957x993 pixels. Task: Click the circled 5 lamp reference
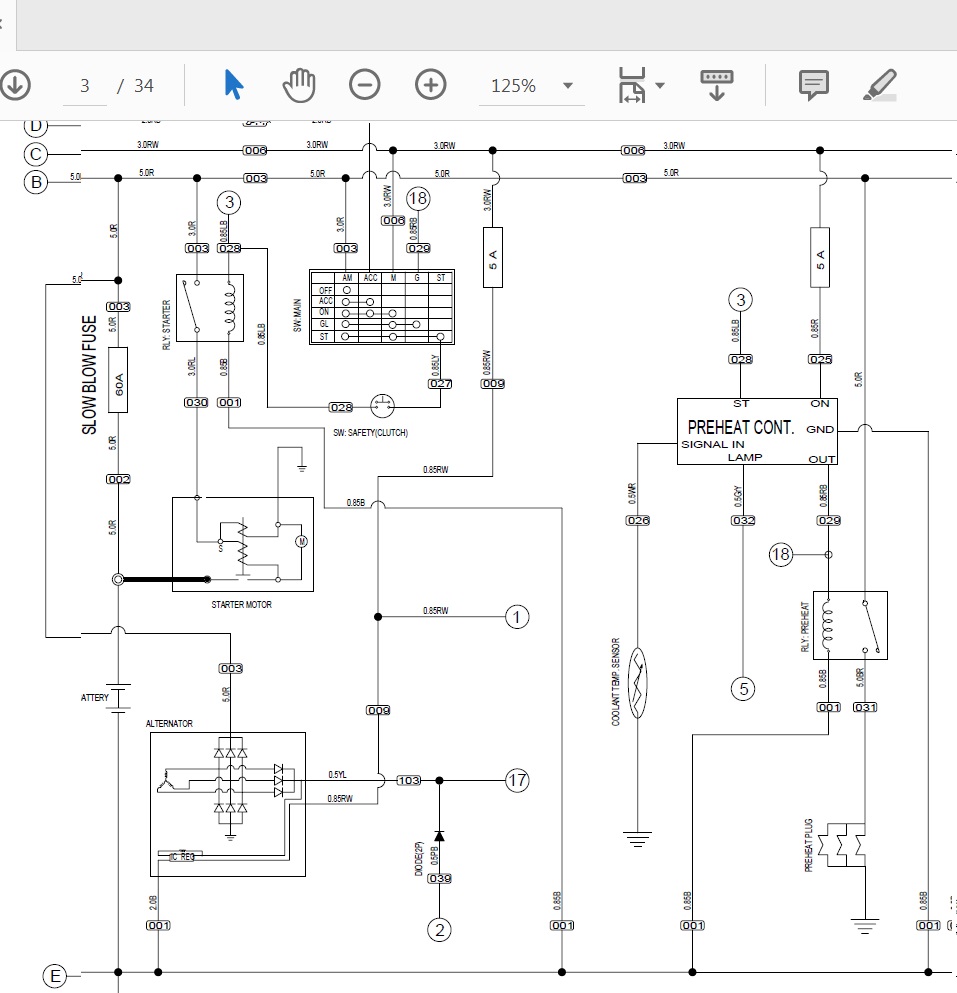(x=741, y=688)
